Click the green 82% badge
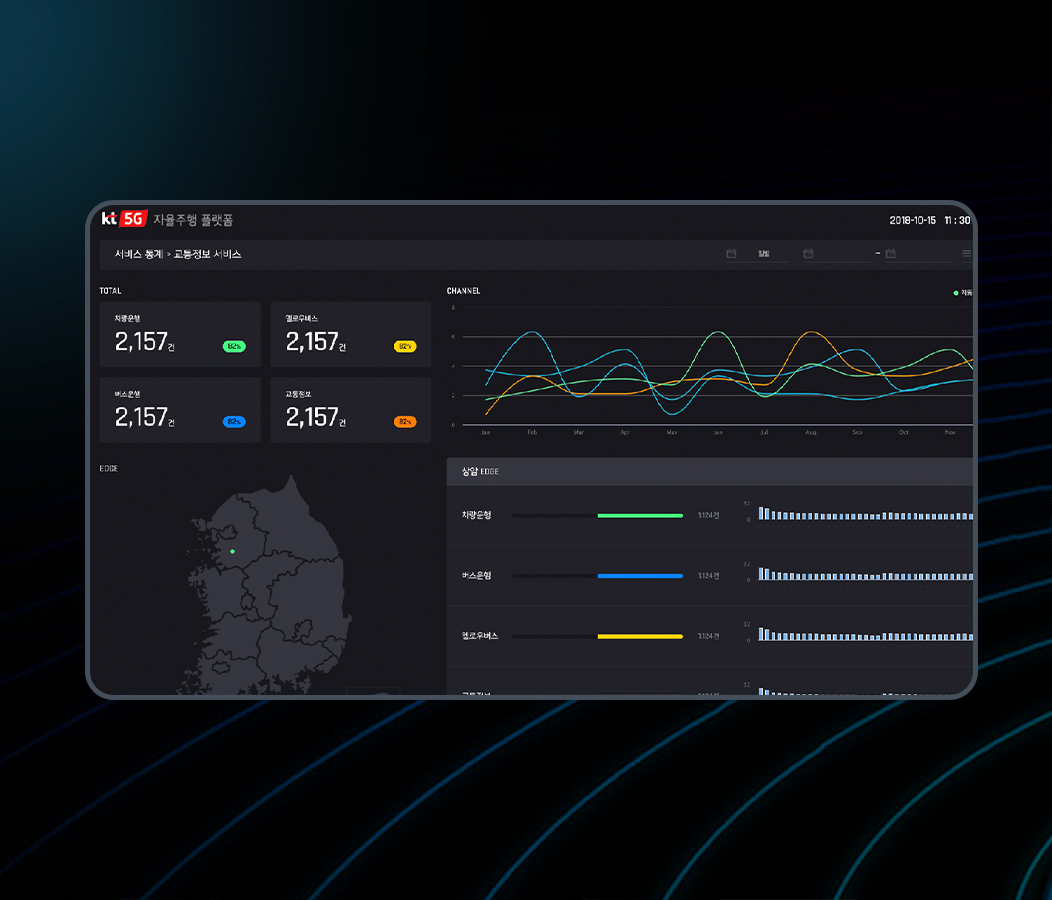Image resolution: width=1052 pixels, height=900 pixels. (234, 346)
